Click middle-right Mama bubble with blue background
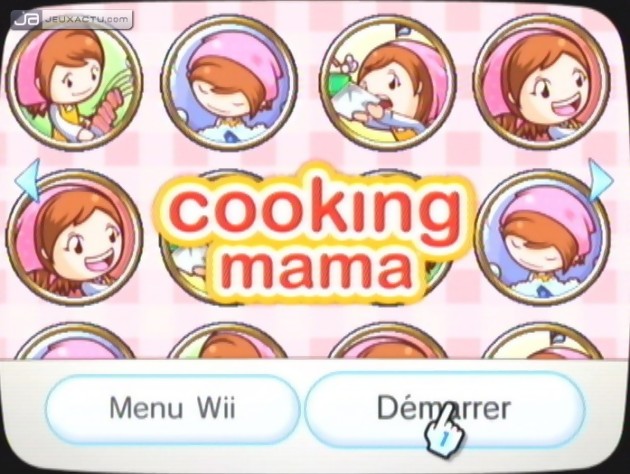 (x=542, y=238)
